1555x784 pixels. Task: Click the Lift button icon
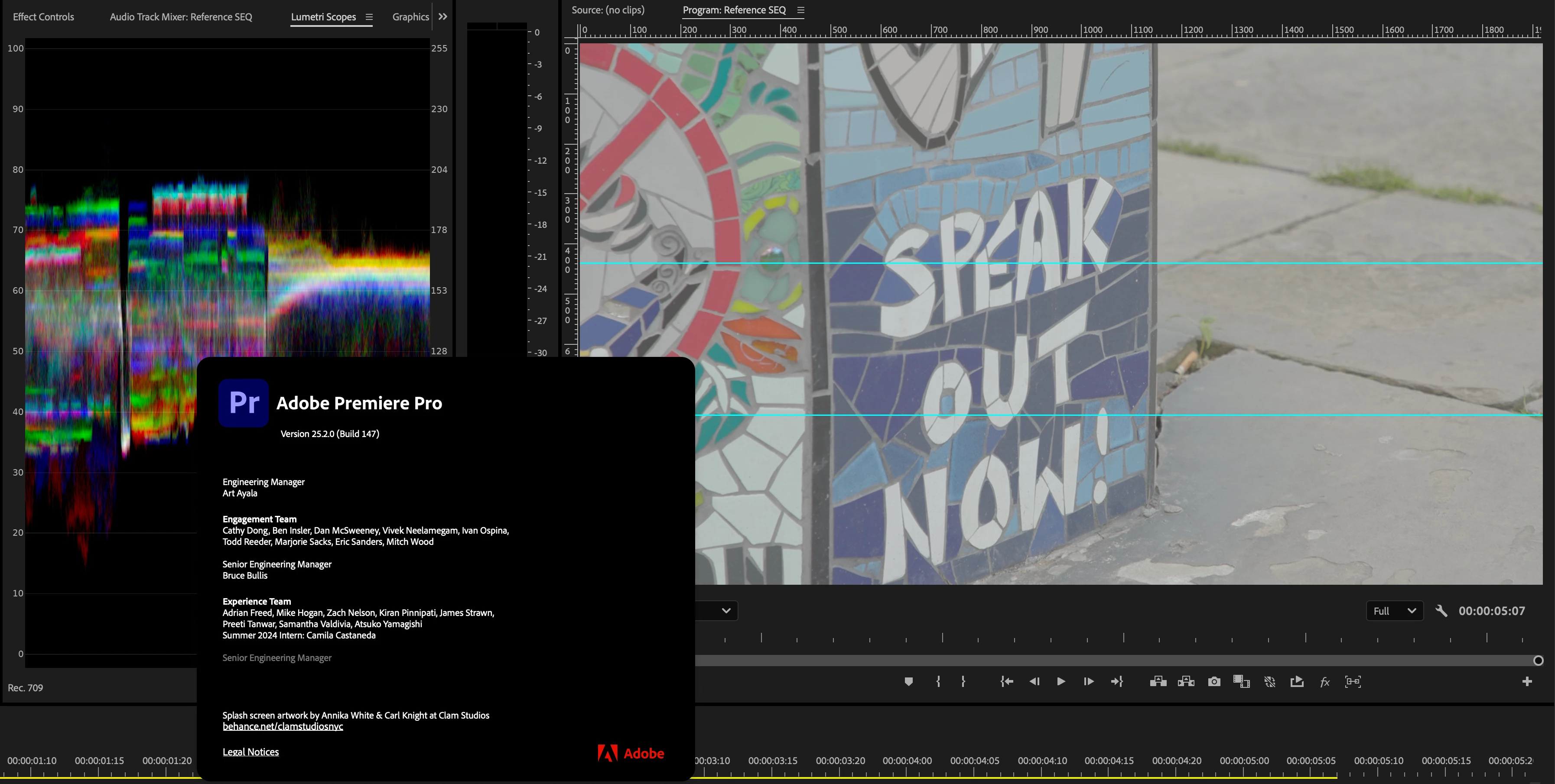pyautogui.click(x=1158, y=681)
